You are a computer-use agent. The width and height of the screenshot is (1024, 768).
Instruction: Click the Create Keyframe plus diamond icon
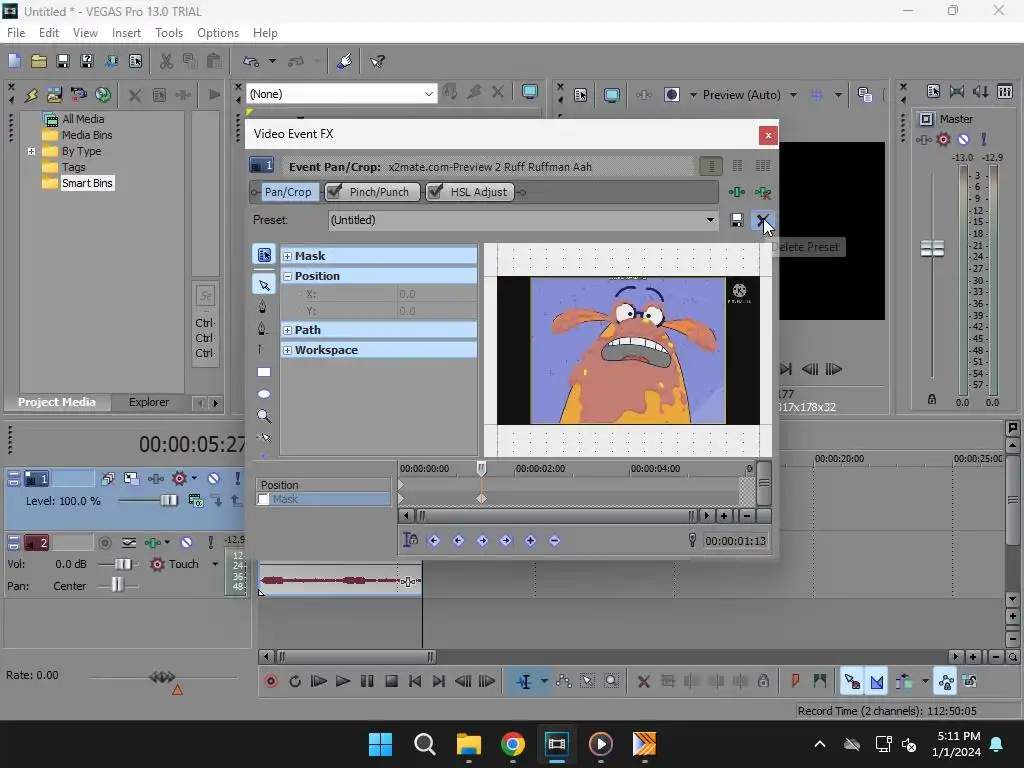pos(530,540)
